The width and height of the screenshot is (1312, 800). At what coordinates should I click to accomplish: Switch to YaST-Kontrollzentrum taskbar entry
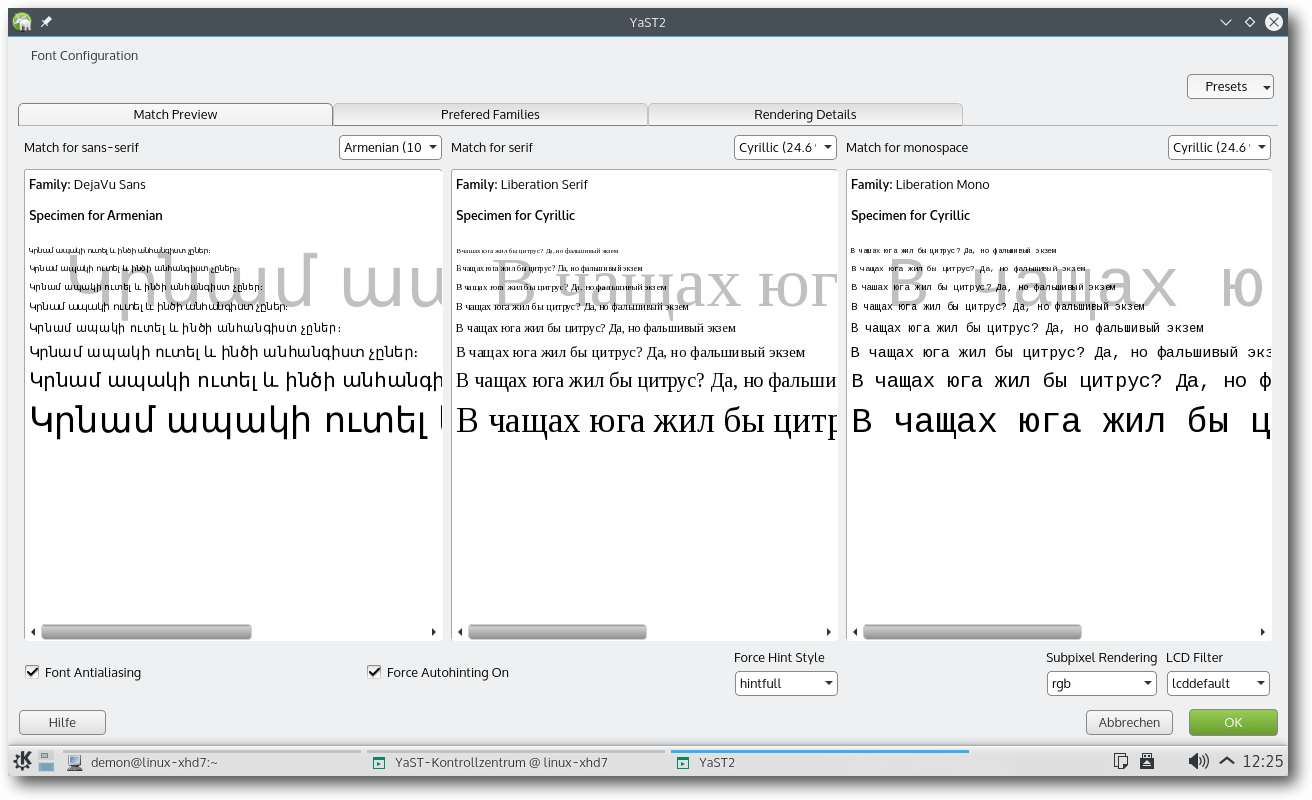(x=516, y=762)
